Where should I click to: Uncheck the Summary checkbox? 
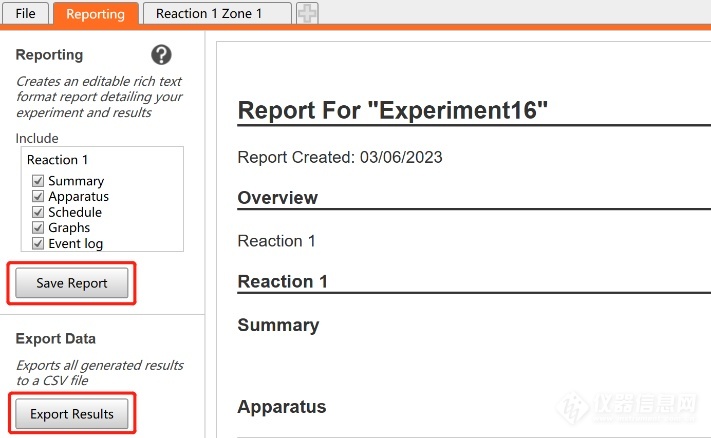click(x=38, y=181)
